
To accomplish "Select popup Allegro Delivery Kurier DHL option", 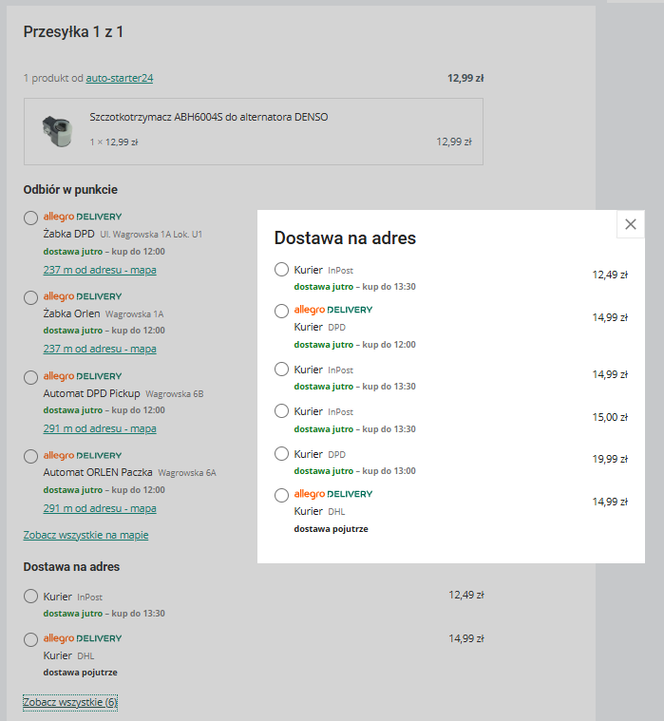I will pos(282,495).
